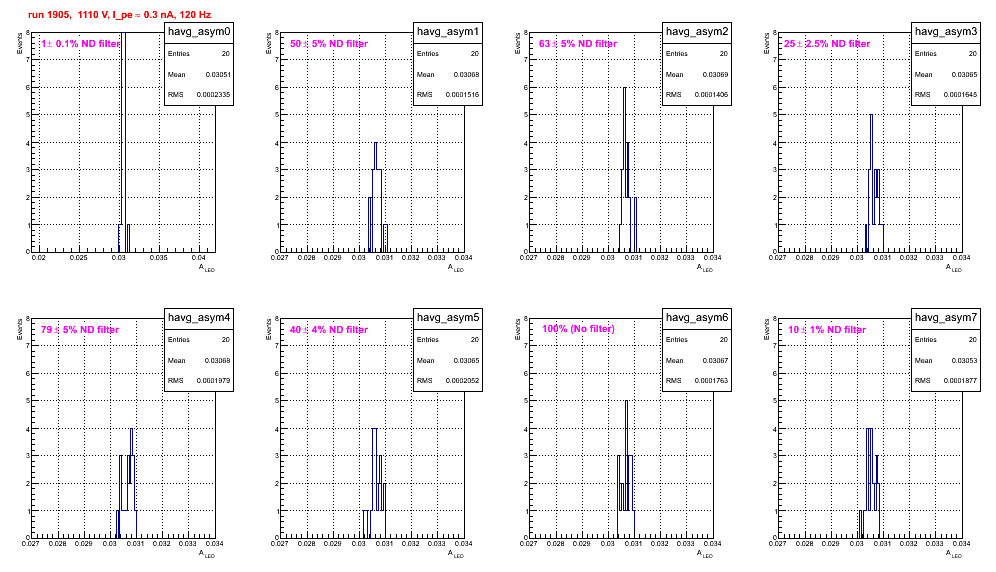Image resolution: width=996 pixels, height=572 pixels.
Task: Select the havg_asym5 histogram title
Action: (448, 317)
